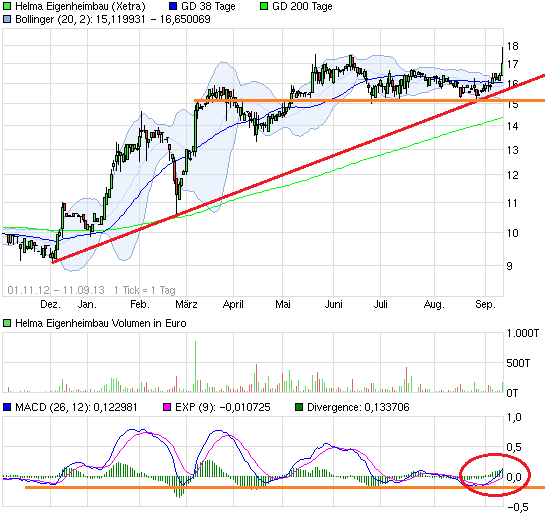The image size is (545, 515).
Task: Click the tallest volume bar in March
Action: 195,367
